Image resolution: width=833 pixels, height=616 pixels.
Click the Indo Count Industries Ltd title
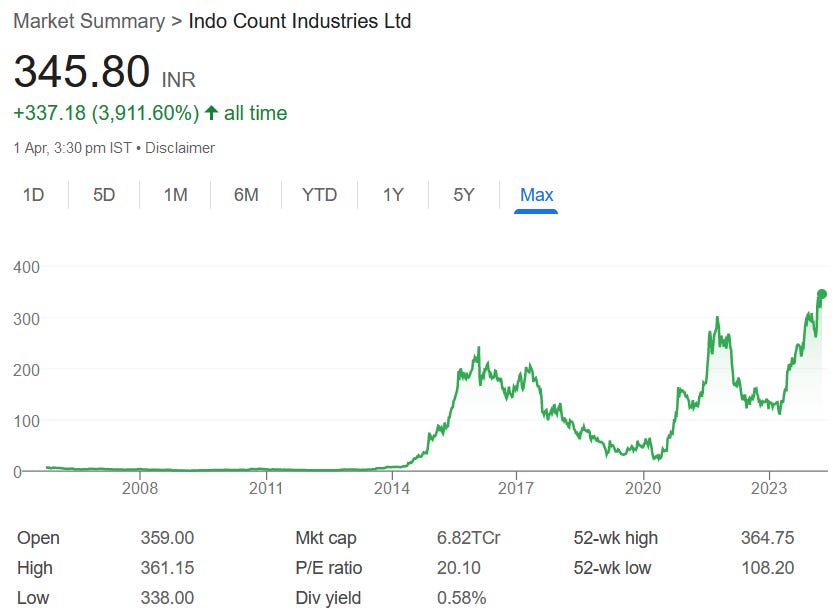[300, 21]
